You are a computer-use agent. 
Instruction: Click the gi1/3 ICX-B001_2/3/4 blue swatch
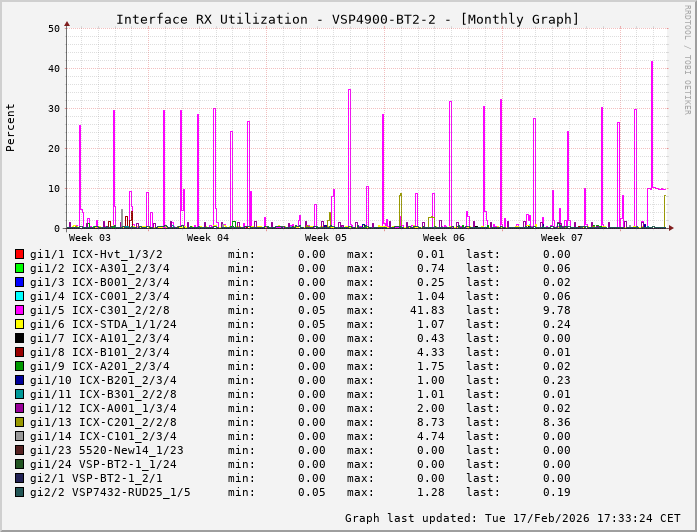(20, 282)
